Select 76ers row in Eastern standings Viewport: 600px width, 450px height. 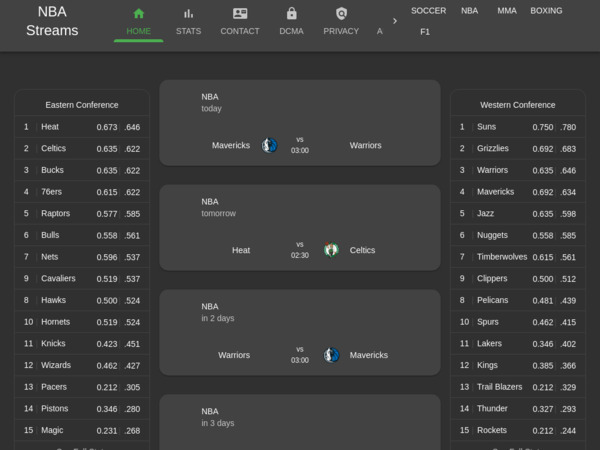point(82,192)
